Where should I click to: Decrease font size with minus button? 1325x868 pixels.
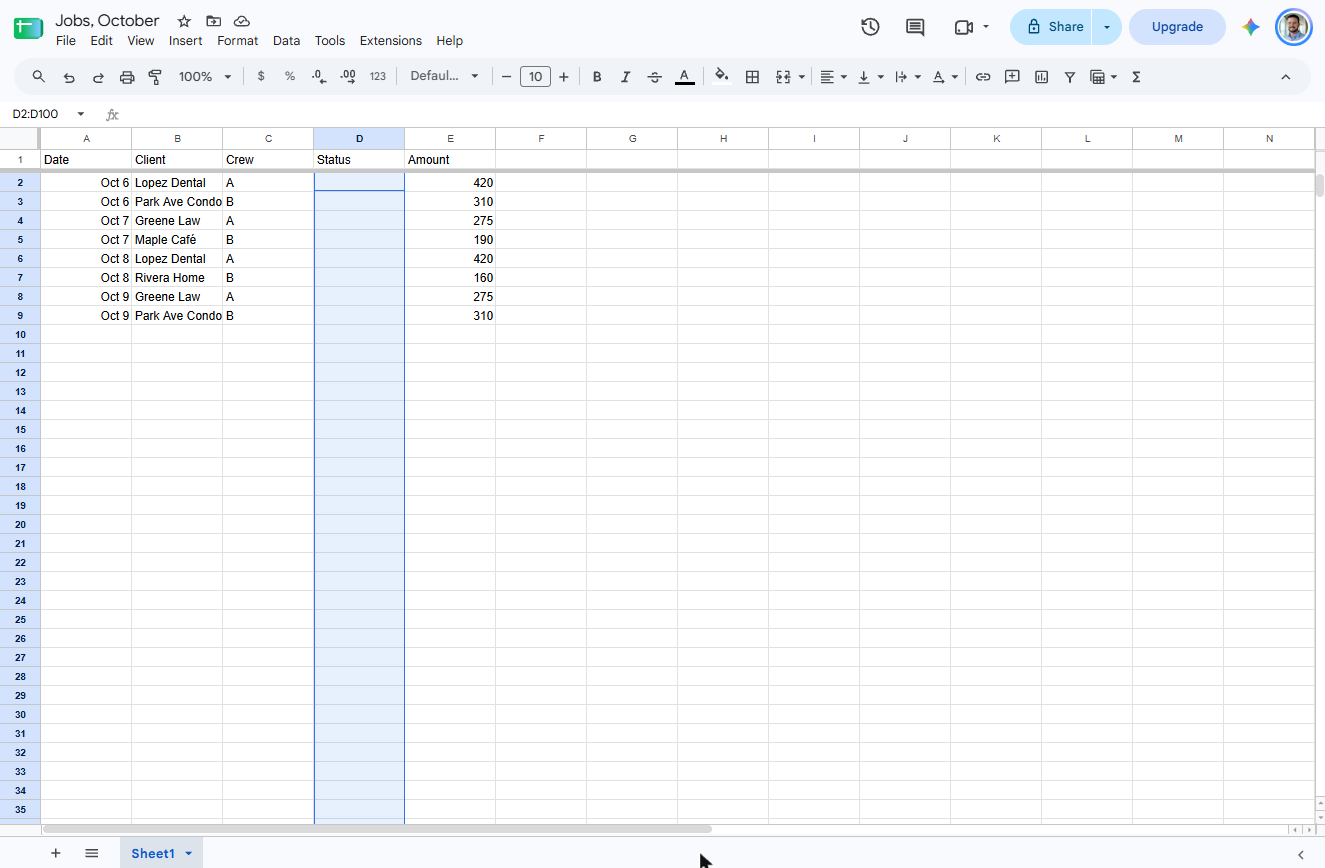tap(507, 77)
